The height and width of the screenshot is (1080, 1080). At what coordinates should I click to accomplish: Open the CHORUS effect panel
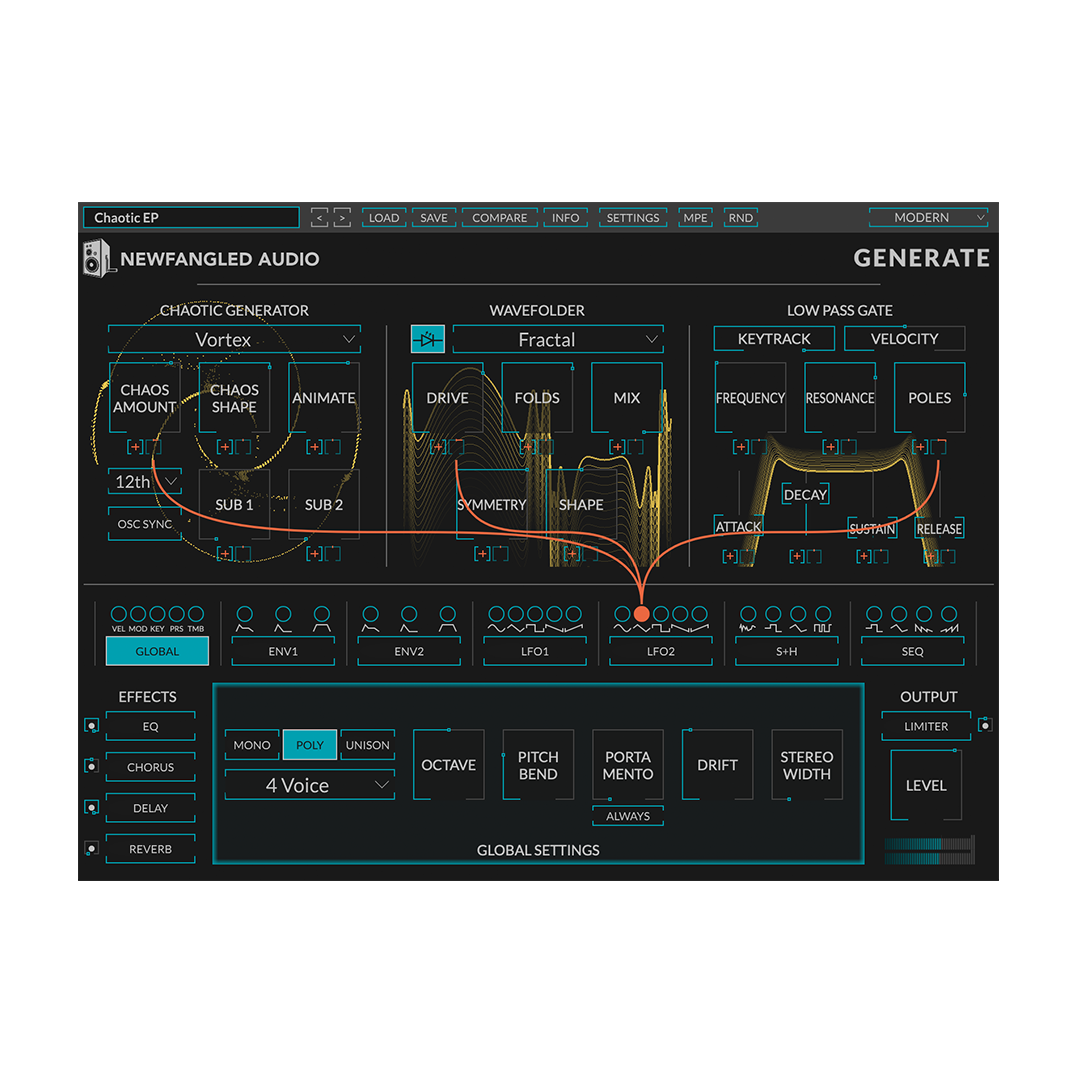pyautogui.click(x=150, y=767)
